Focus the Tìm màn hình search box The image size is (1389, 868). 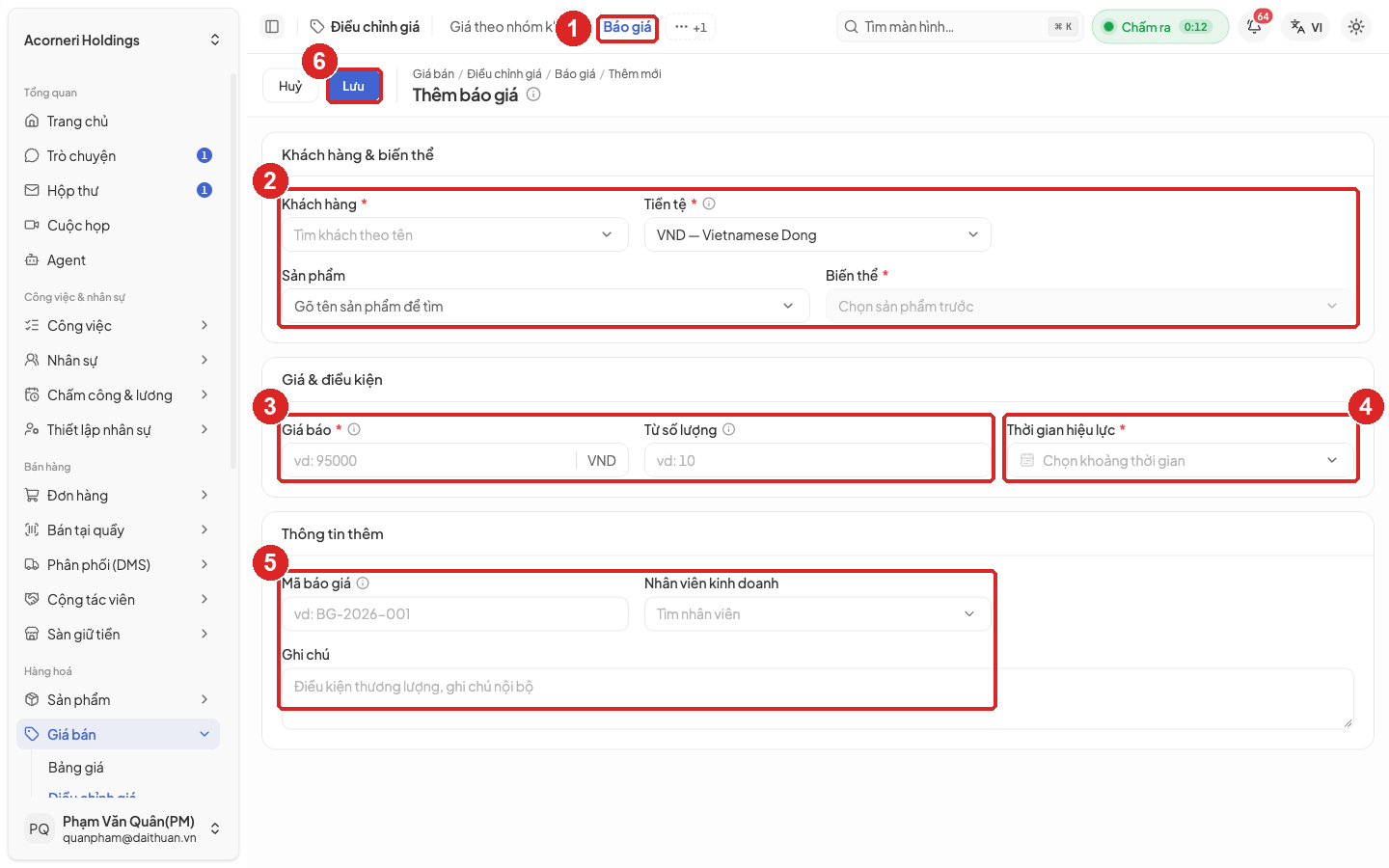[960, 27]
